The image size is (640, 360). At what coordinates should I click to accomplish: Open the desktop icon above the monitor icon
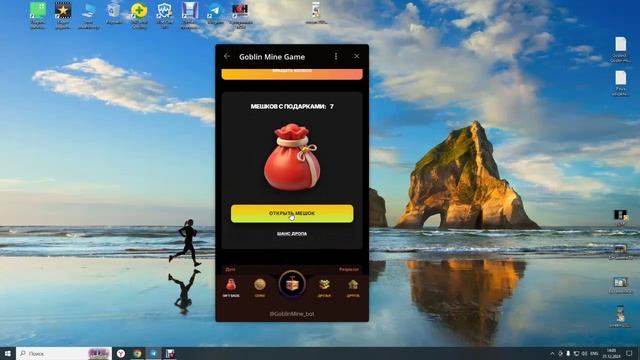[620, 251]
